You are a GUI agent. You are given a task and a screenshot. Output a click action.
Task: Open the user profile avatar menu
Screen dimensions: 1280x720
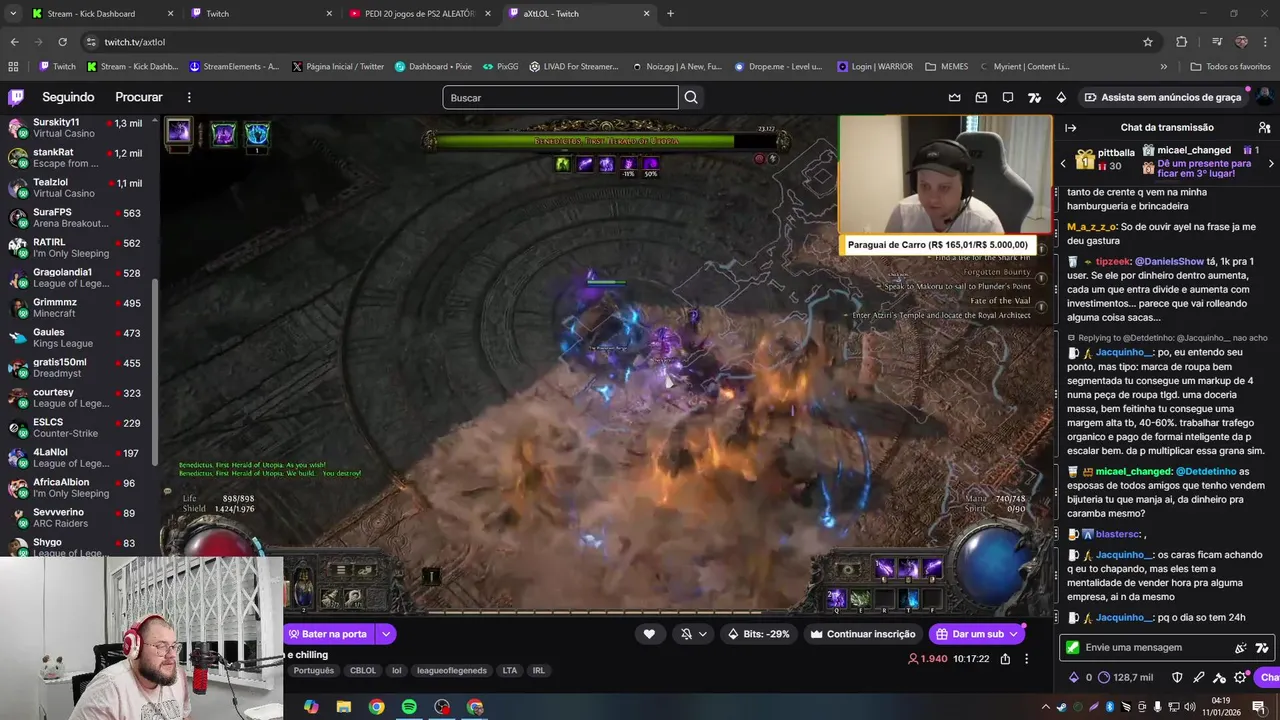pos(1264,97)
